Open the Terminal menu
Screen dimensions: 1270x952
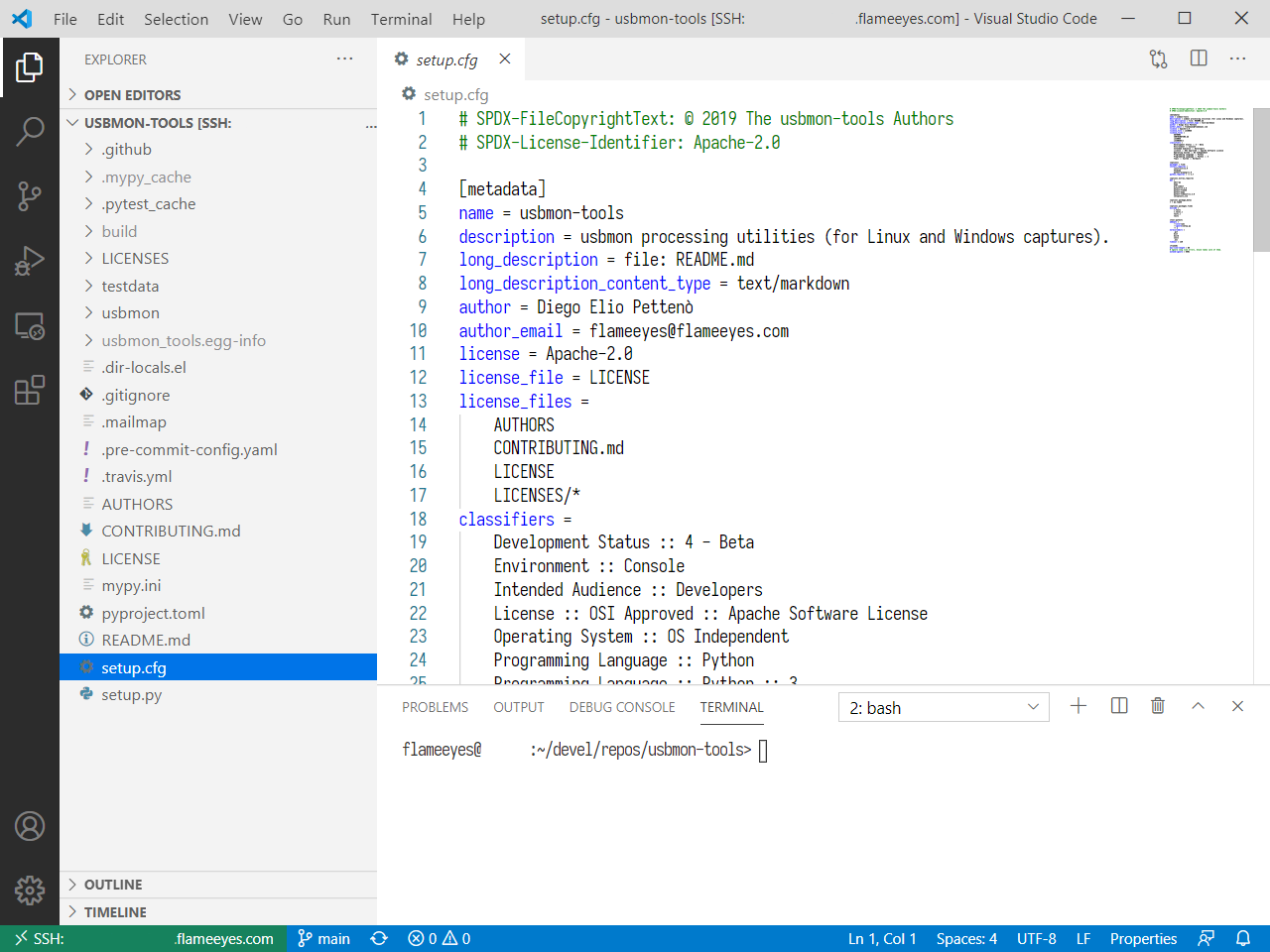pyautogui.click(x=401, y=19)
